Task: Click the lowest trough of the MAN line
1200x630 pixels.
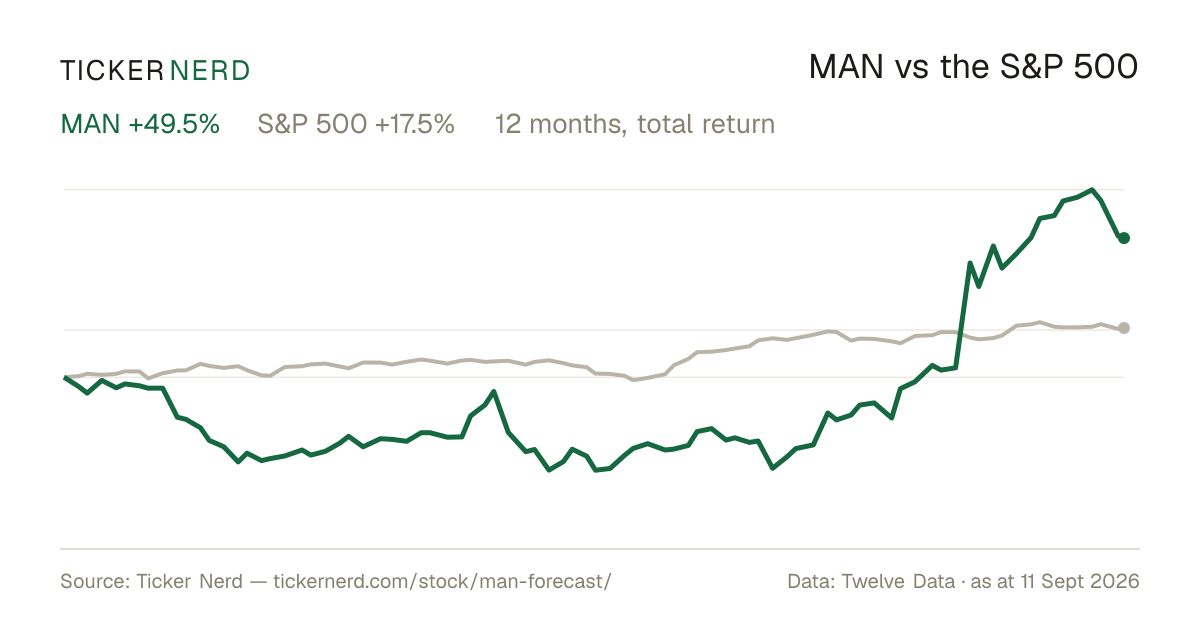Action: pyautogui.click(x=596, y=470)
